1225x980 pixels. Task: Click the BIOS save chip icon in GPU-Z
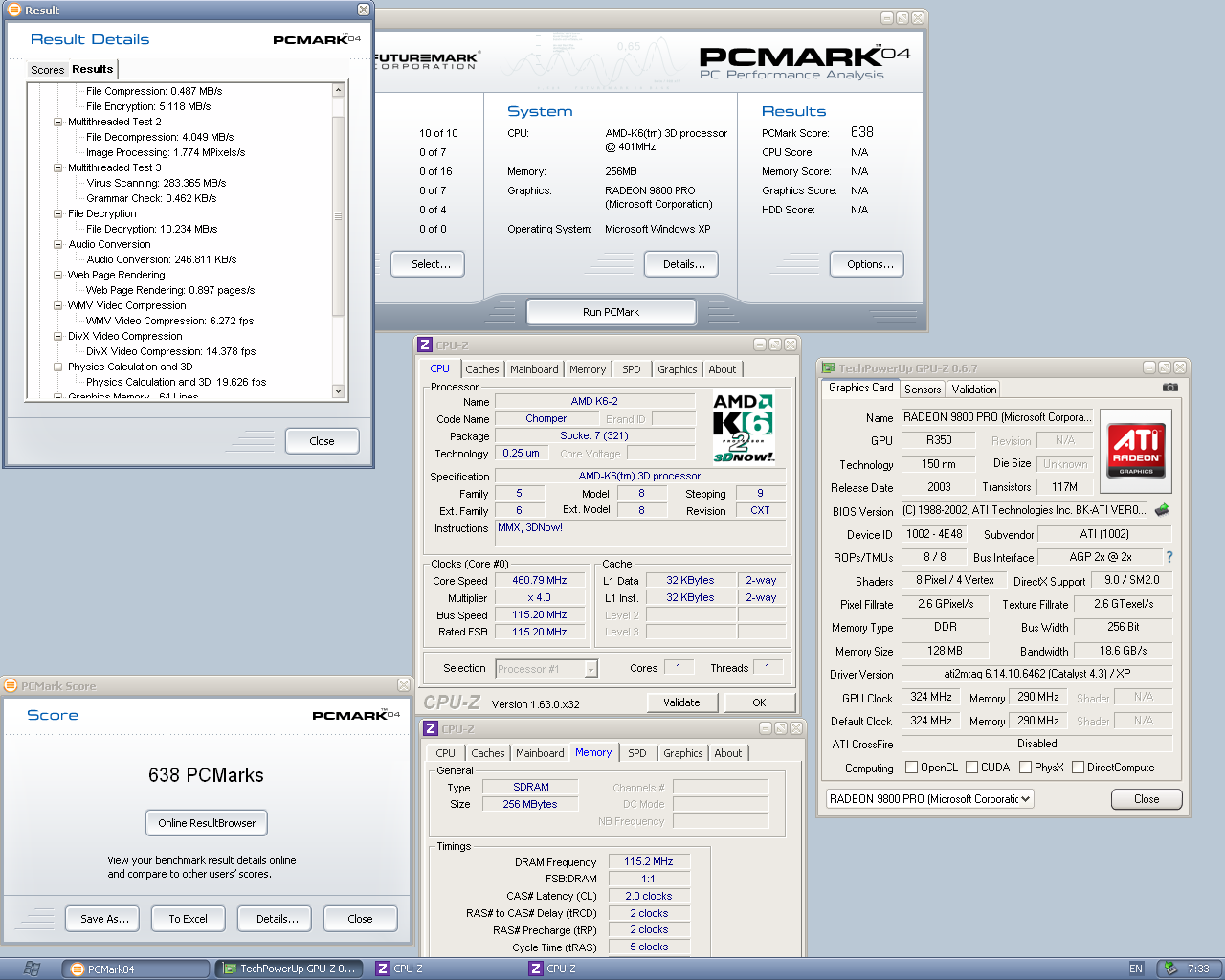(x=1162, y=510)
